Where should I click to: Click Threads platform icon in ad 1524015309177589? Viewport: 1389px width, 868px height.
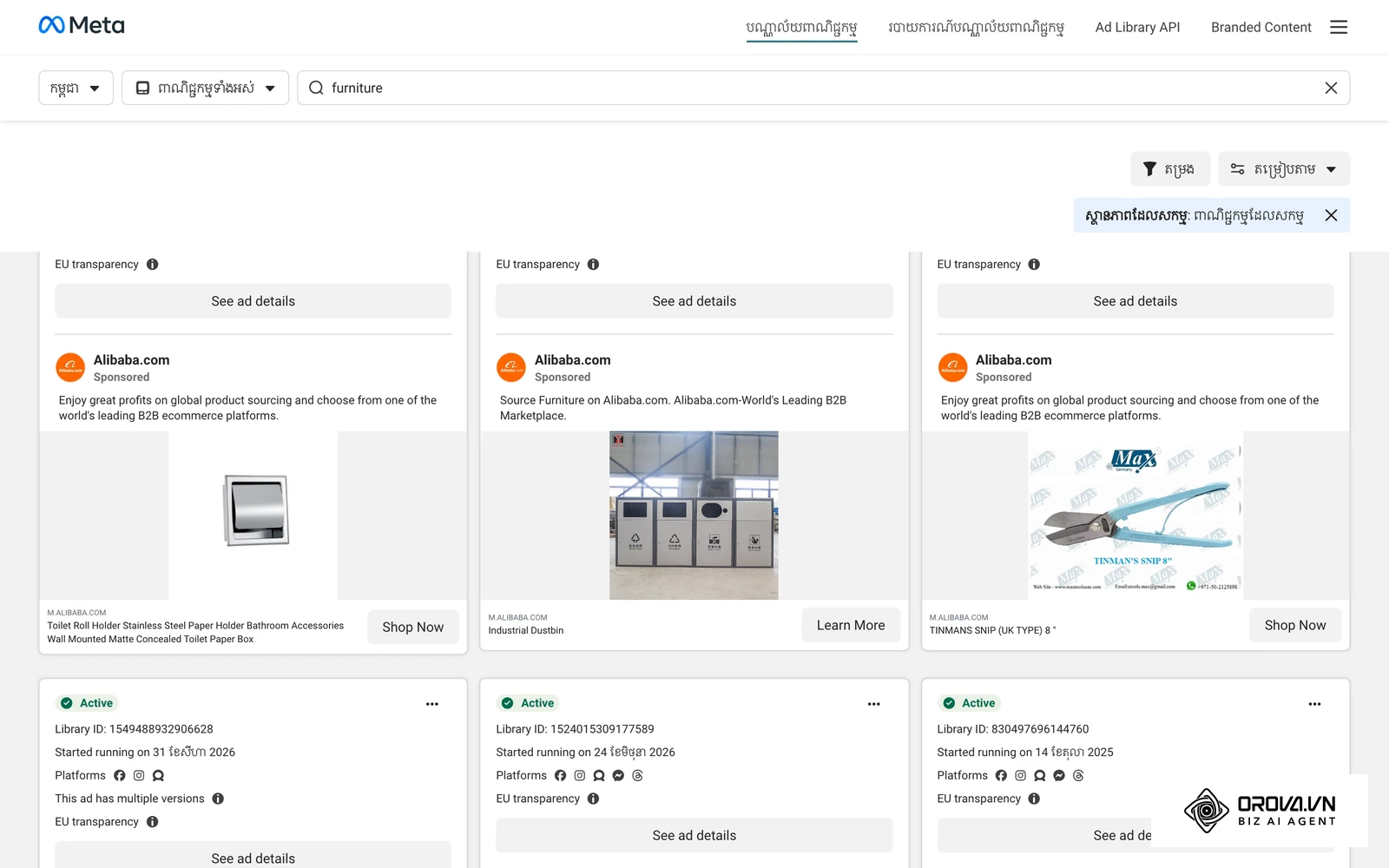pos(637,775)
